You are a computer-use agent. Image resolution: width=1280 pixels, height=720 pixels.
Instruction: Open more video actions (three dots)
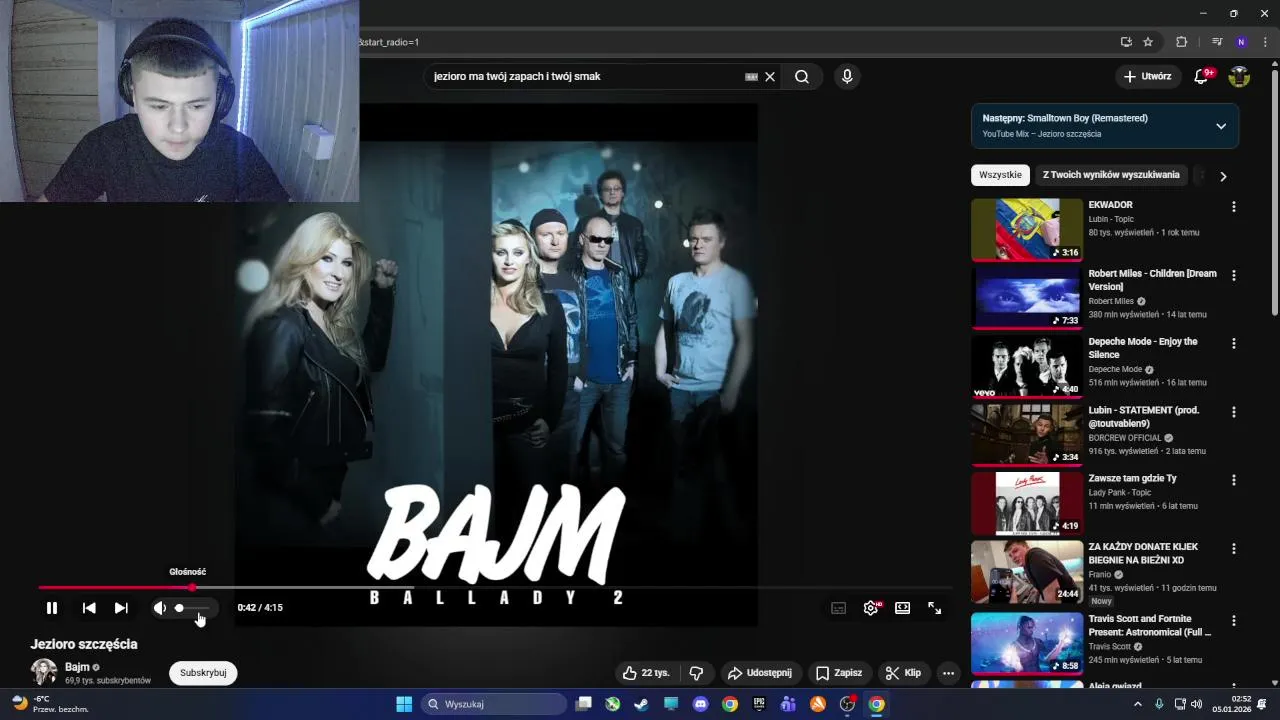click(x=948, y=673)
